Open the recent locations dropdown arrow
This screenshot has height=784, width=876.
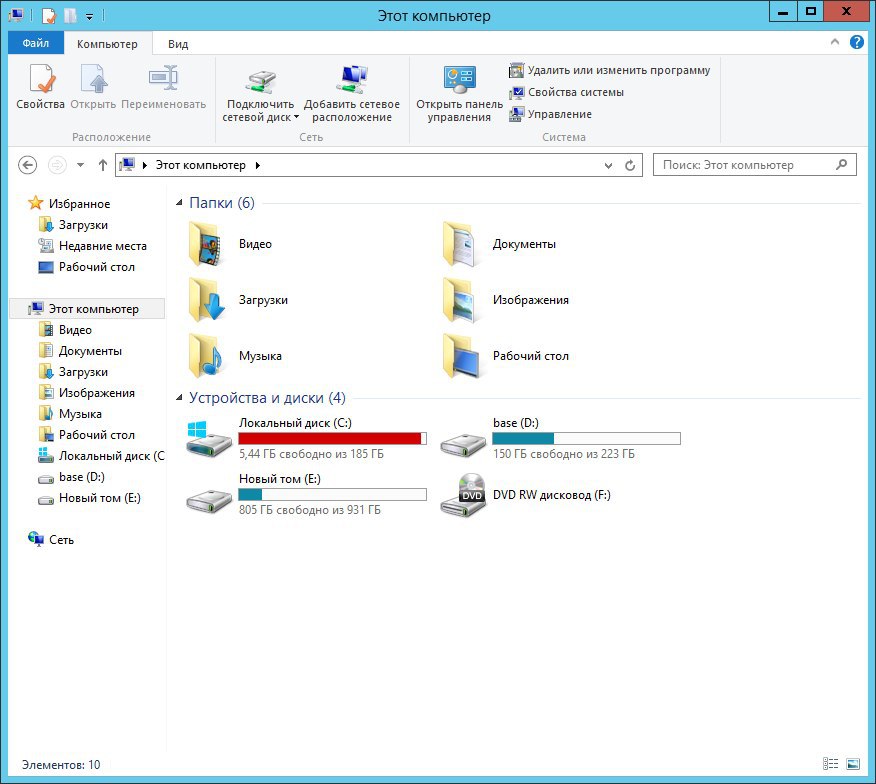coord(80,165)
